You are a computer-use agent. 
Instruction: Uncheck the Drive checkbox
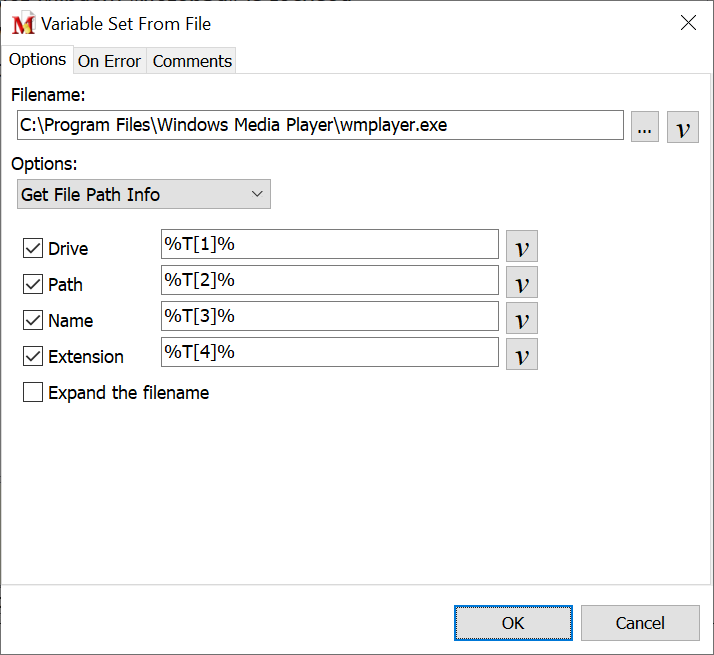pos(33,248)
